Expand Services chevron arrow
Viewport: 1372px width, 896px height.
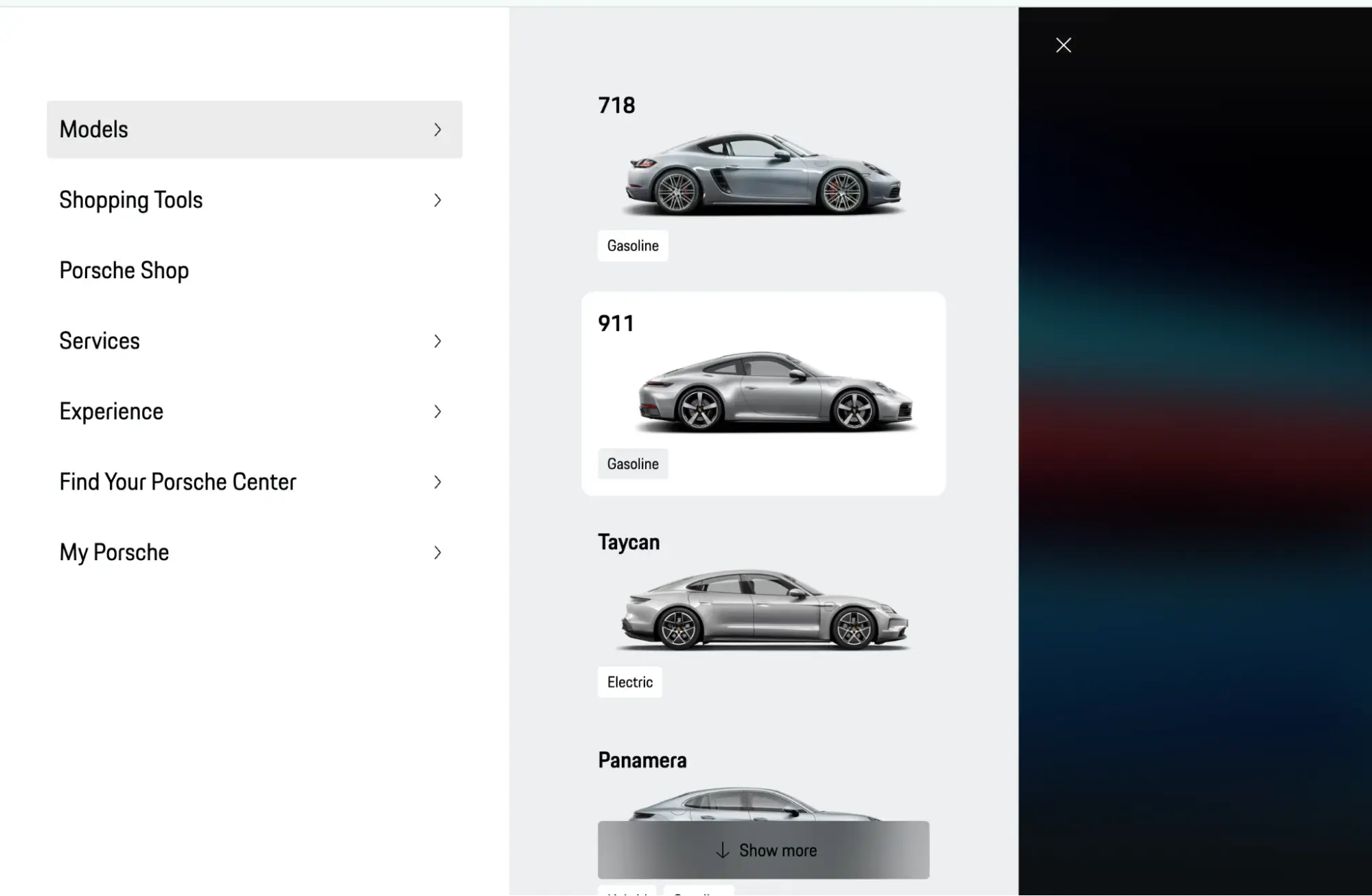pyautogui.click(x=437, y=341)
